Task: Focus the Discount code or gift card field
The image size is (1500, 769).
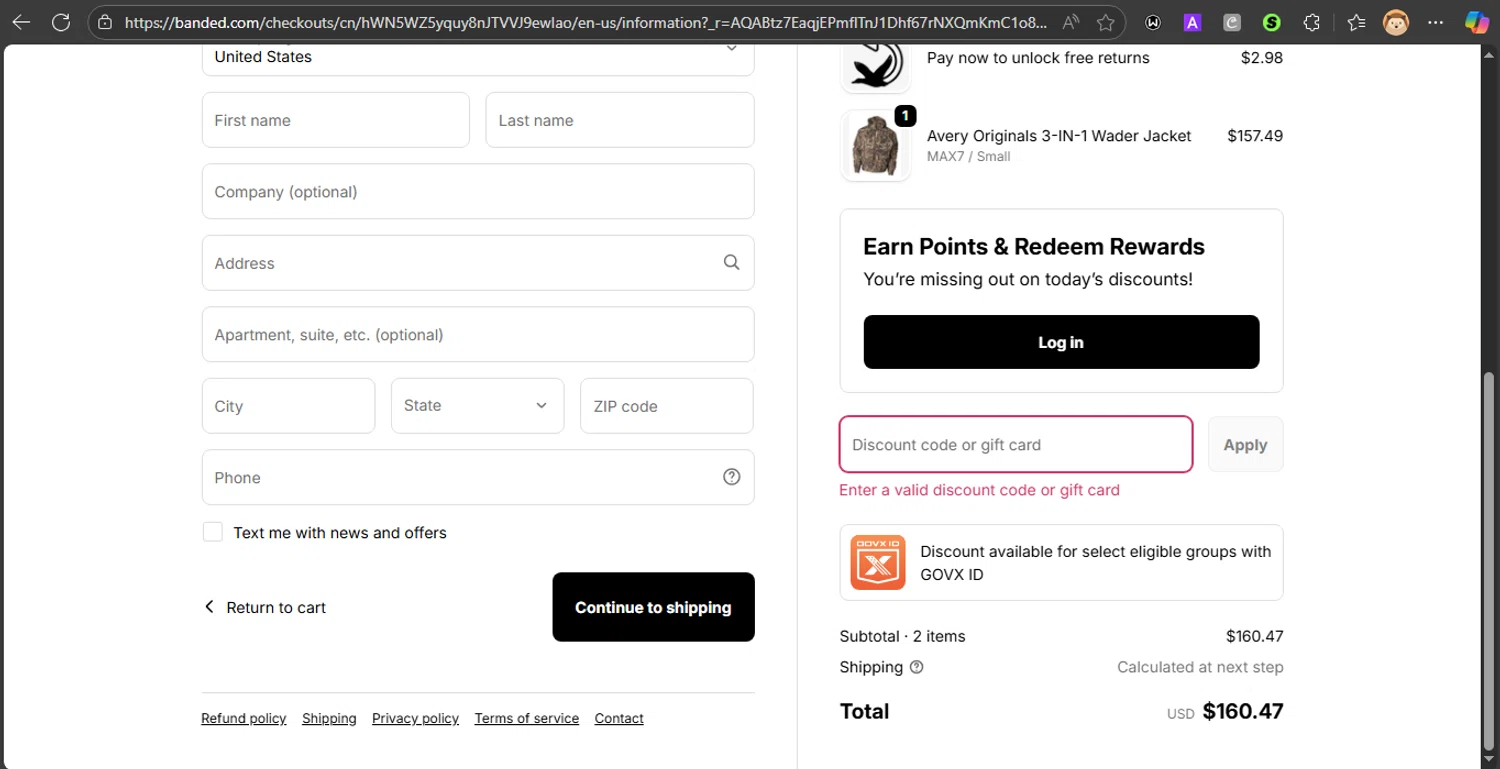Action: 1016,444
